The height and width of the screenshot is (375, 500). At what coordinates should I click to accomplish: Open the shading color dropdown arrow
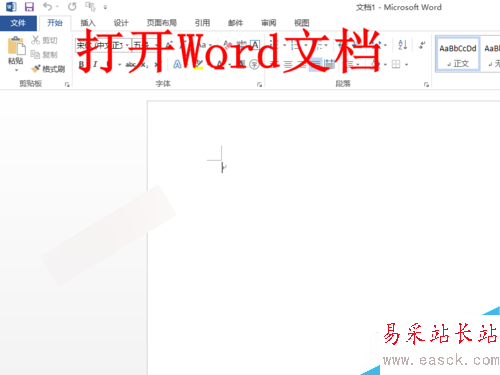coord(385,65)
